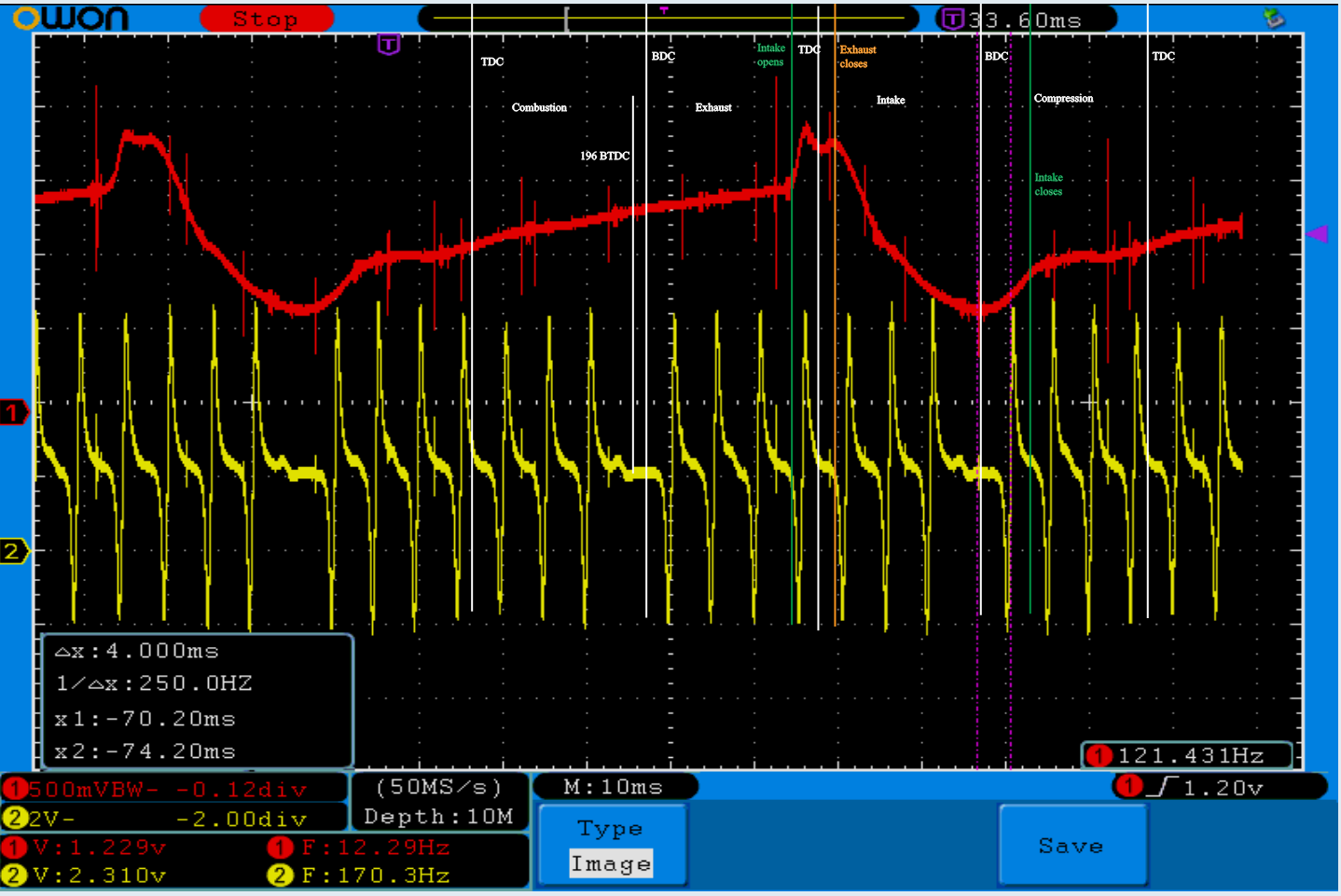The image size is (1341, 896).
Task: Click the USB connection icon in the top-right corner
Action: pos(1273,18)
